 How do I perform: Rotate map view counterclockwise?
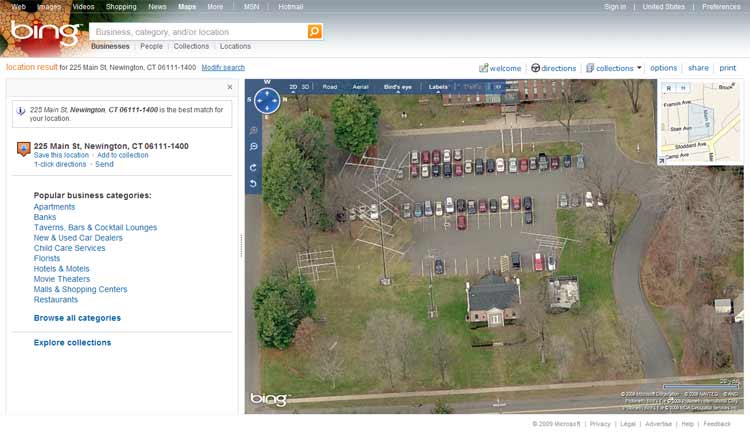point(254,184)
